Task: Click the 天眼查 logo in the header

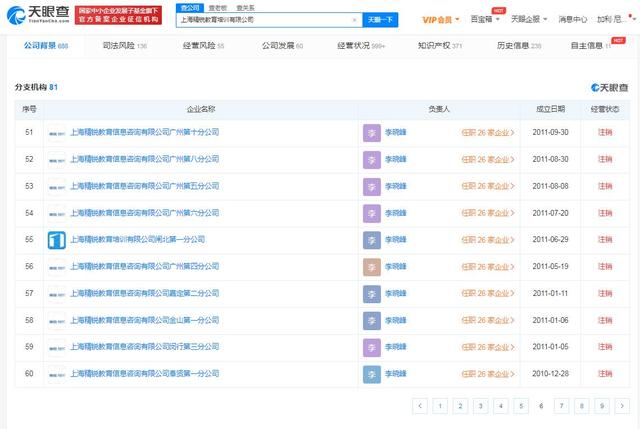Action: (x=38, y=15)
